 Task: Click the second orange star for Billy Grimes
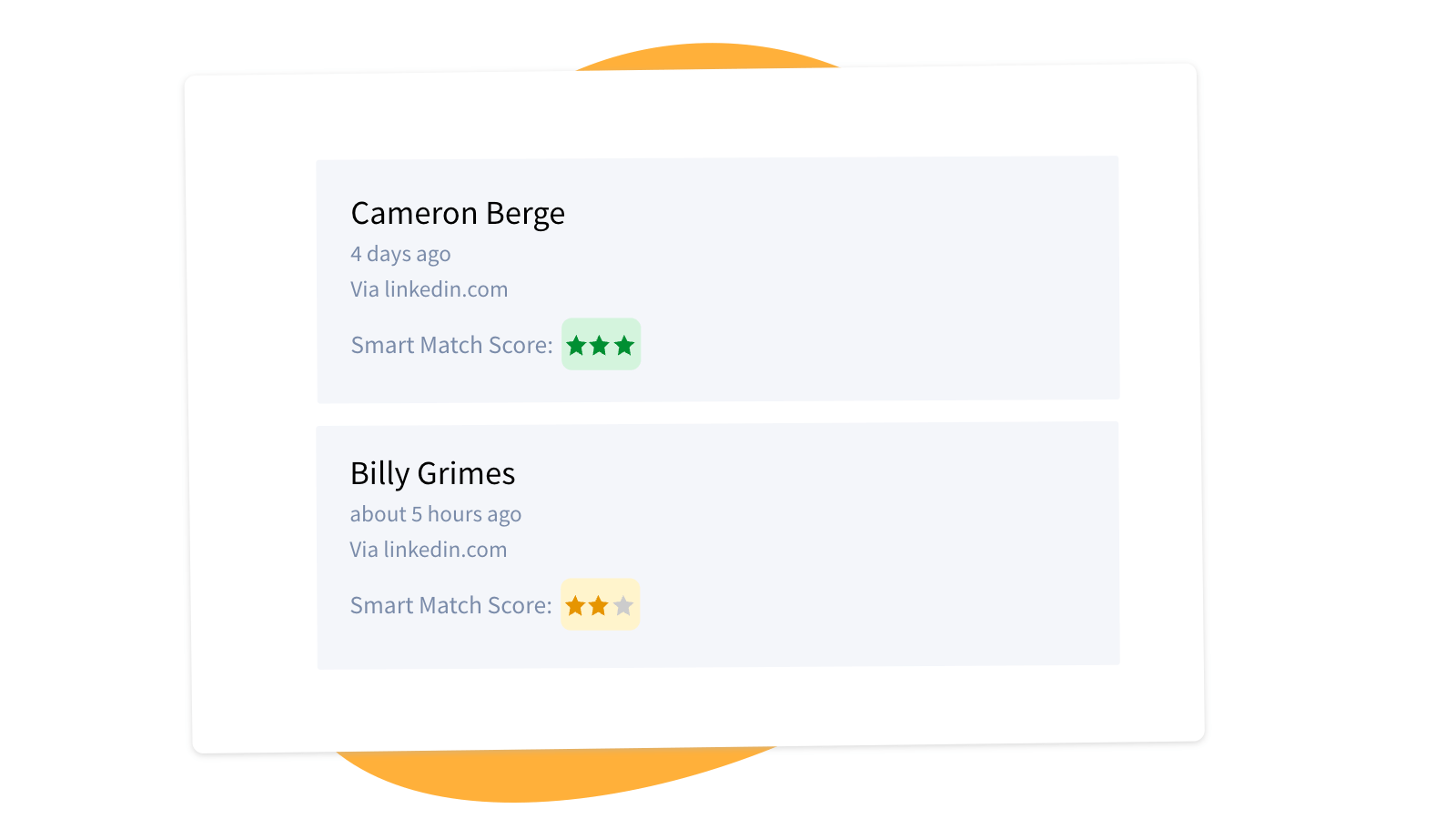pos(598,606)
